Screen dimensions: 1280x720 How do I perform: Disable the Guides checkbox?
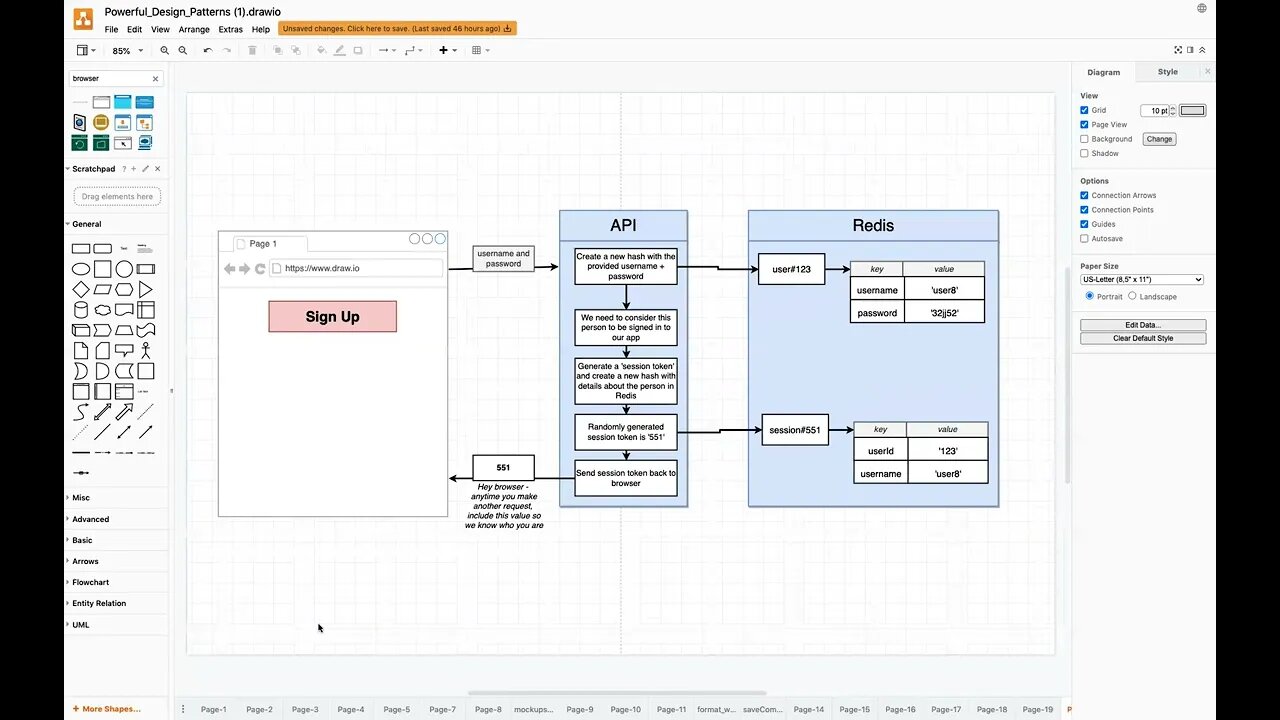coord(1084,224)
